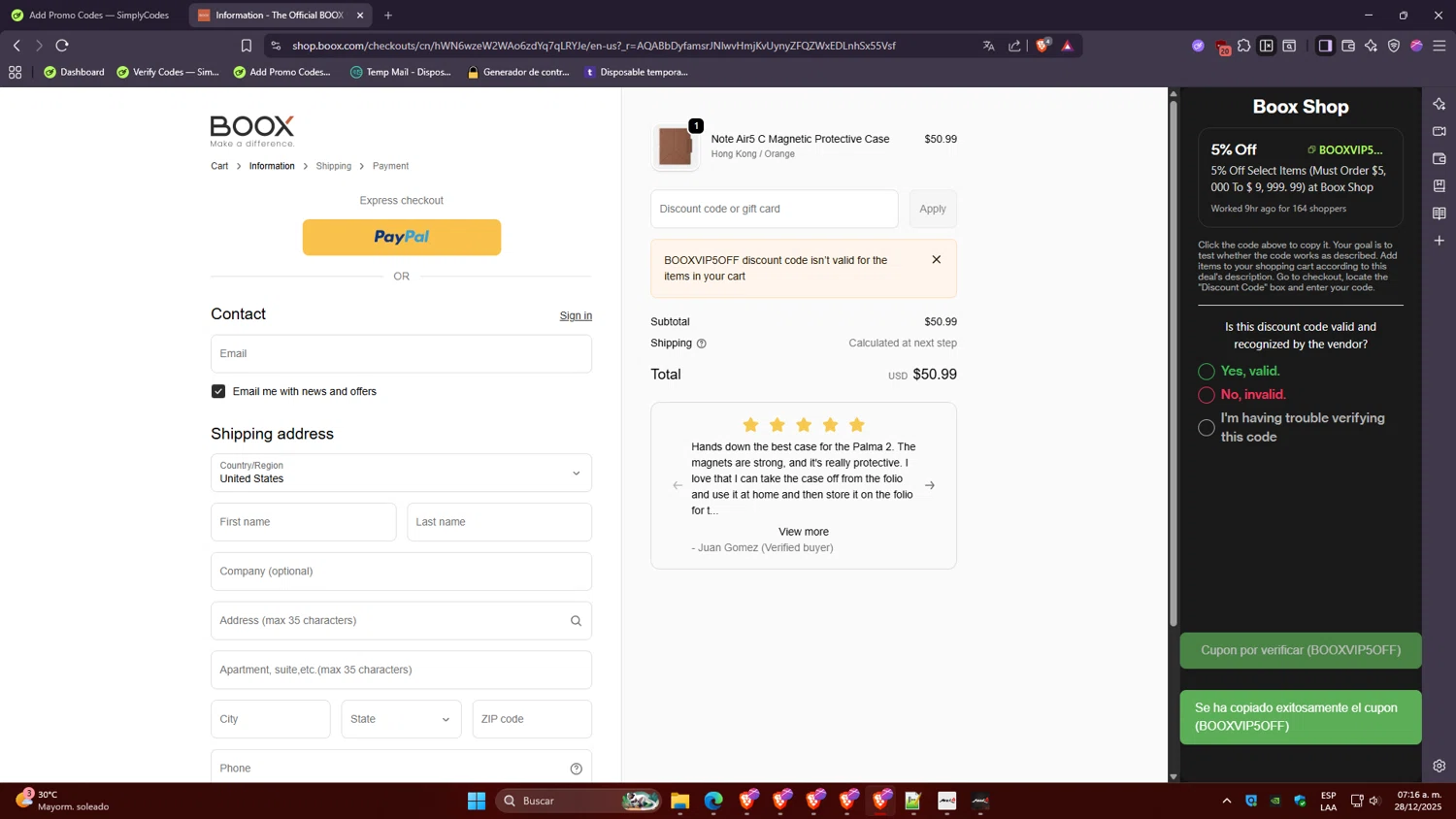Open Brave Rewards triangle icon

point(1067,46)
